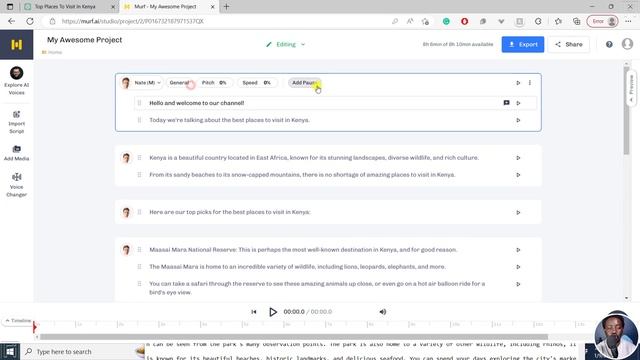
Task: Open the first block's three-dot options menu
Action: [530, 82]
